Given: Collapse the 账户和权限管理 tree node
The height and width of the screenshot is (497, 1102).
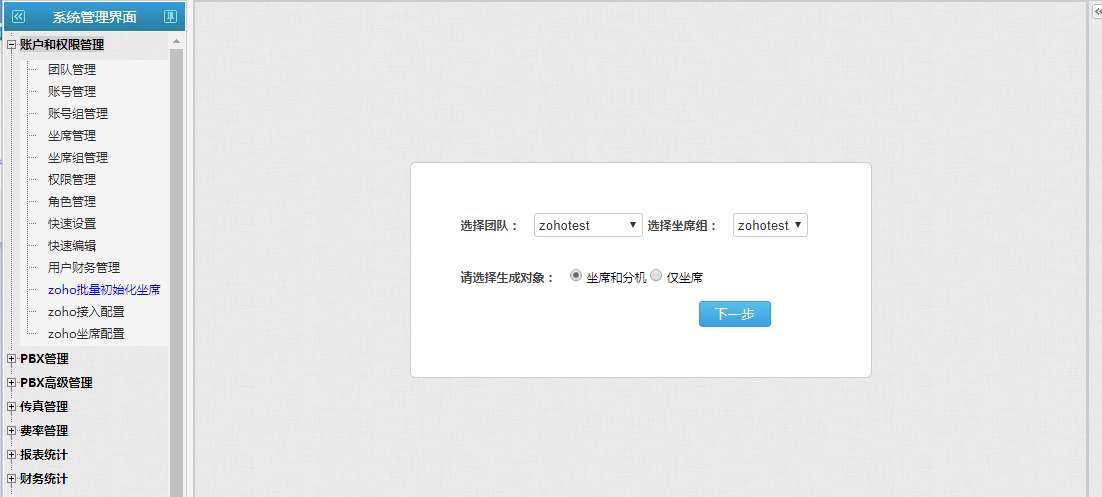Looking at the screenshot, I should coord(11,45).
